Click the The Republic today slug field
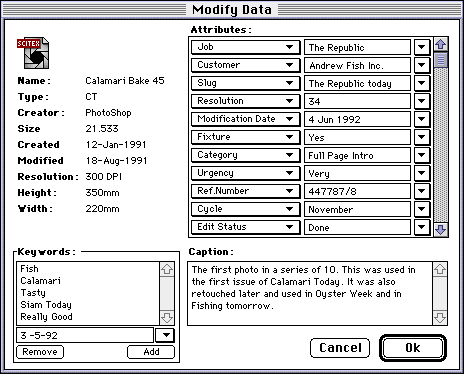This screenshot has height=374, width=464. [x=357, y=83]
